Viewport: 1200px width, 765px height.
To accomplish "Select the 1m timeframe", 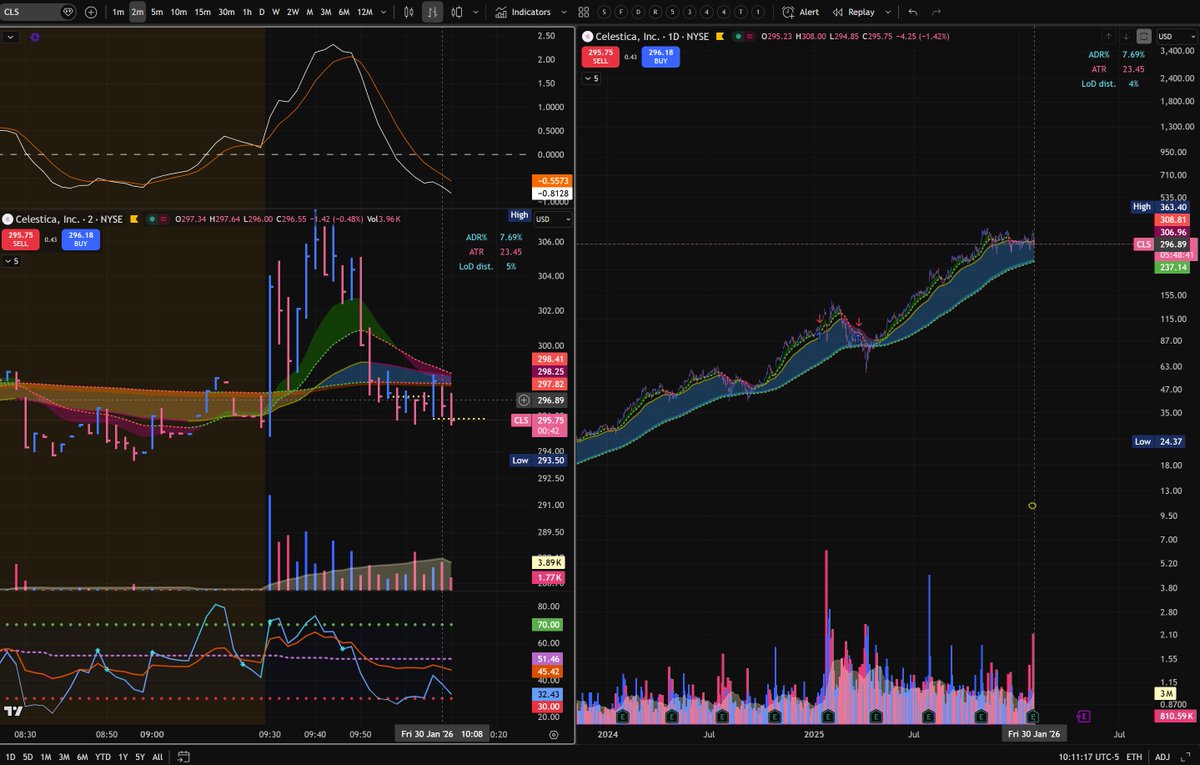I will (x=118, y=12).
